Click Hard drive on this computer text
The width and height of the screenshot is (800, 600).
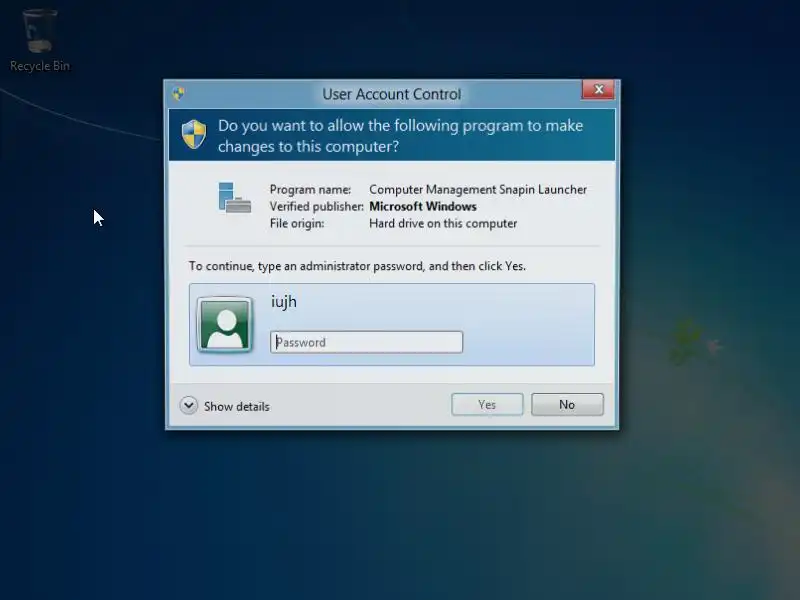(443, 223)
